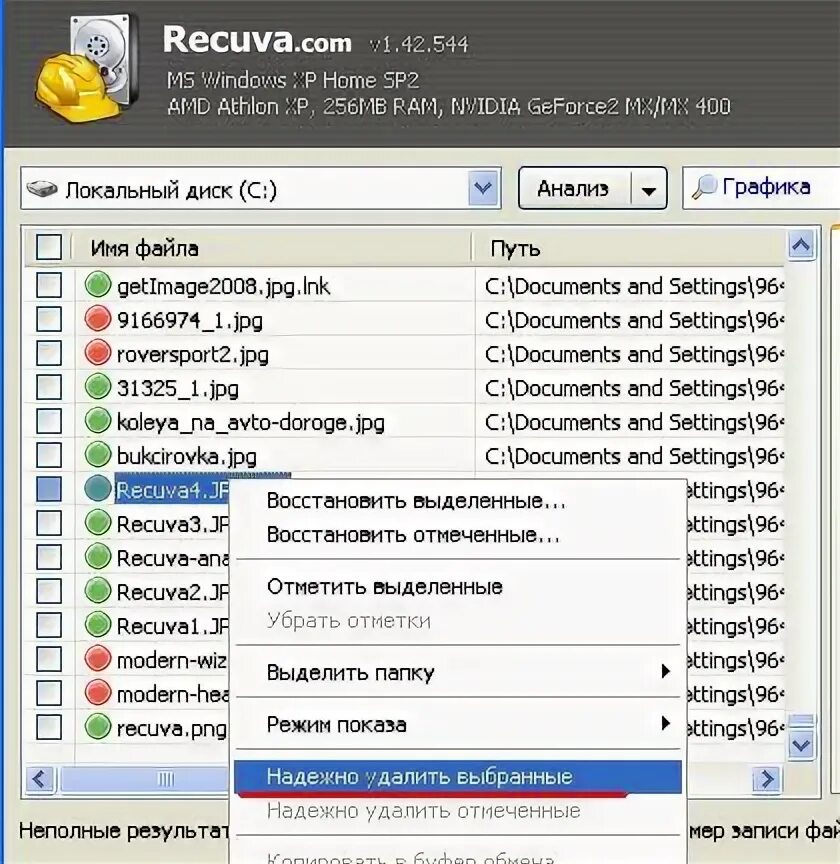This screenshot has height=864, width=840.
Task: Click the green status dot of Recuva-ana row
Action: 98,557
